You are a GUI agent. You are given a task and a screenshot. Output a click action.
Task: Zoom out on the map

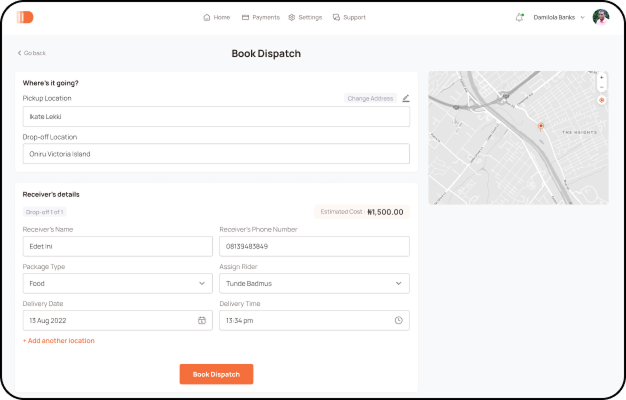click(x=601, y=87)
